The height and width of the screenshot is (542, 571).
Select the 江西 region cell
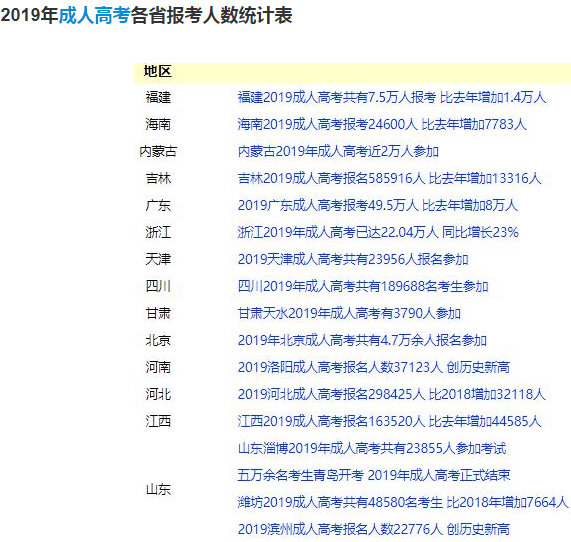tap(158, 421)
